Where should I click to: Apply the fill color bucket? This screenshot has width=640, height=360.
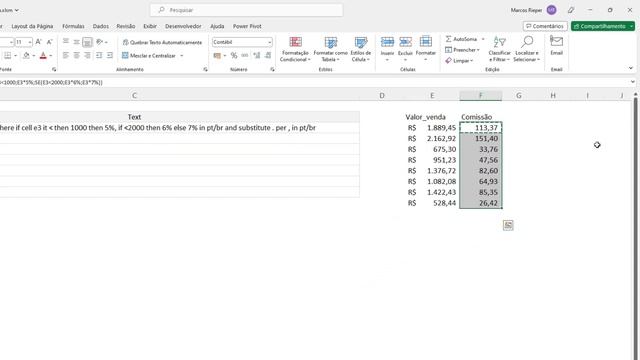point(26,56)
